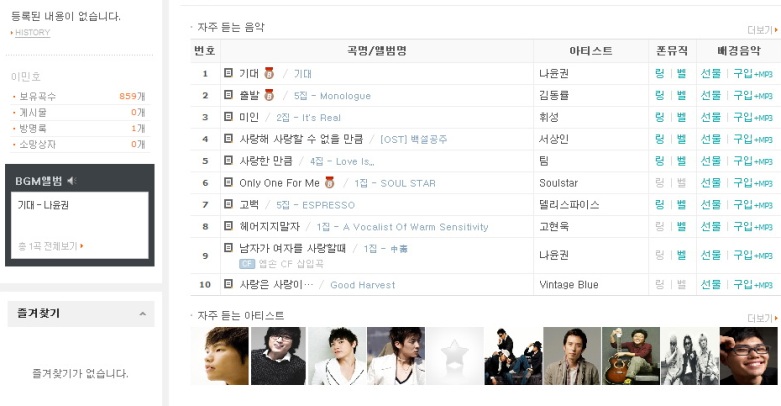The width and height of the screenshot is (781, 406).
Task: Click the square icon beside song 고백
Action: (228, 204)
